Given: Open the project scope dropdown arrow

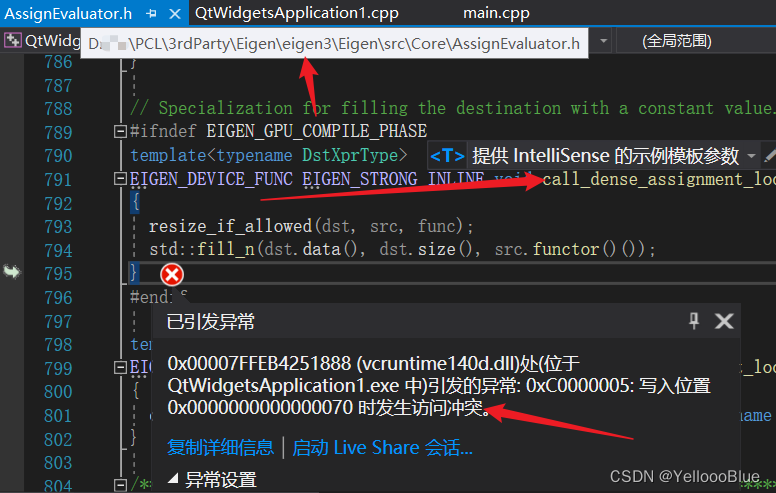Looking at the screenshot, I should click(x=603, y=41).
